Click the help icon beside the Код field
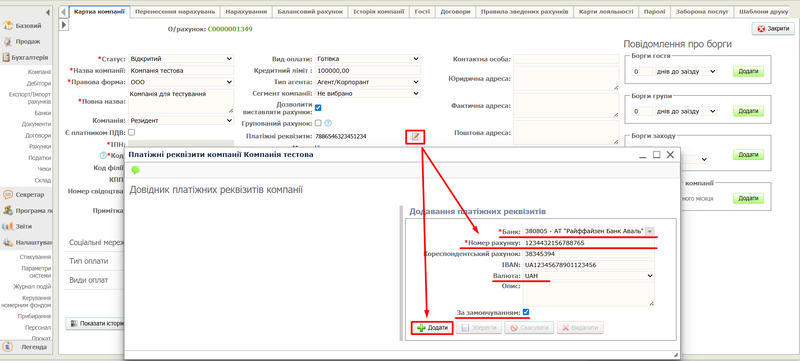 [103, 155]
